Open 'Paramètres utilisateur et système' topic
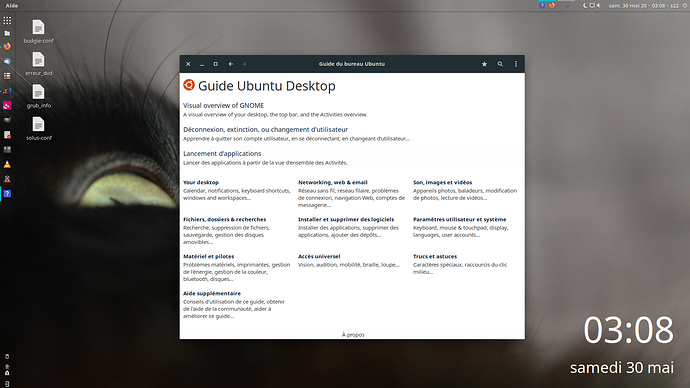 click(459, 219)
